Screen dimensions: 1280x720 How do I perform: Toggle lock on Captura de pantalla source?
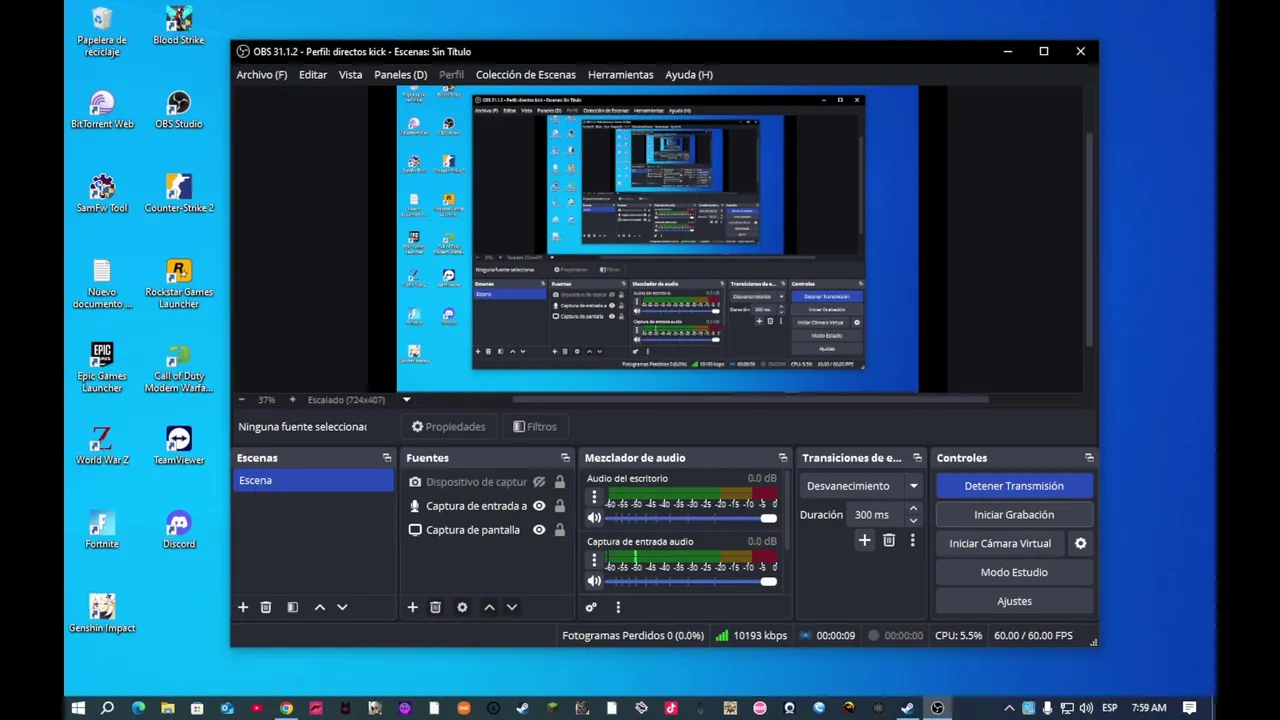[x=560, y=530]
